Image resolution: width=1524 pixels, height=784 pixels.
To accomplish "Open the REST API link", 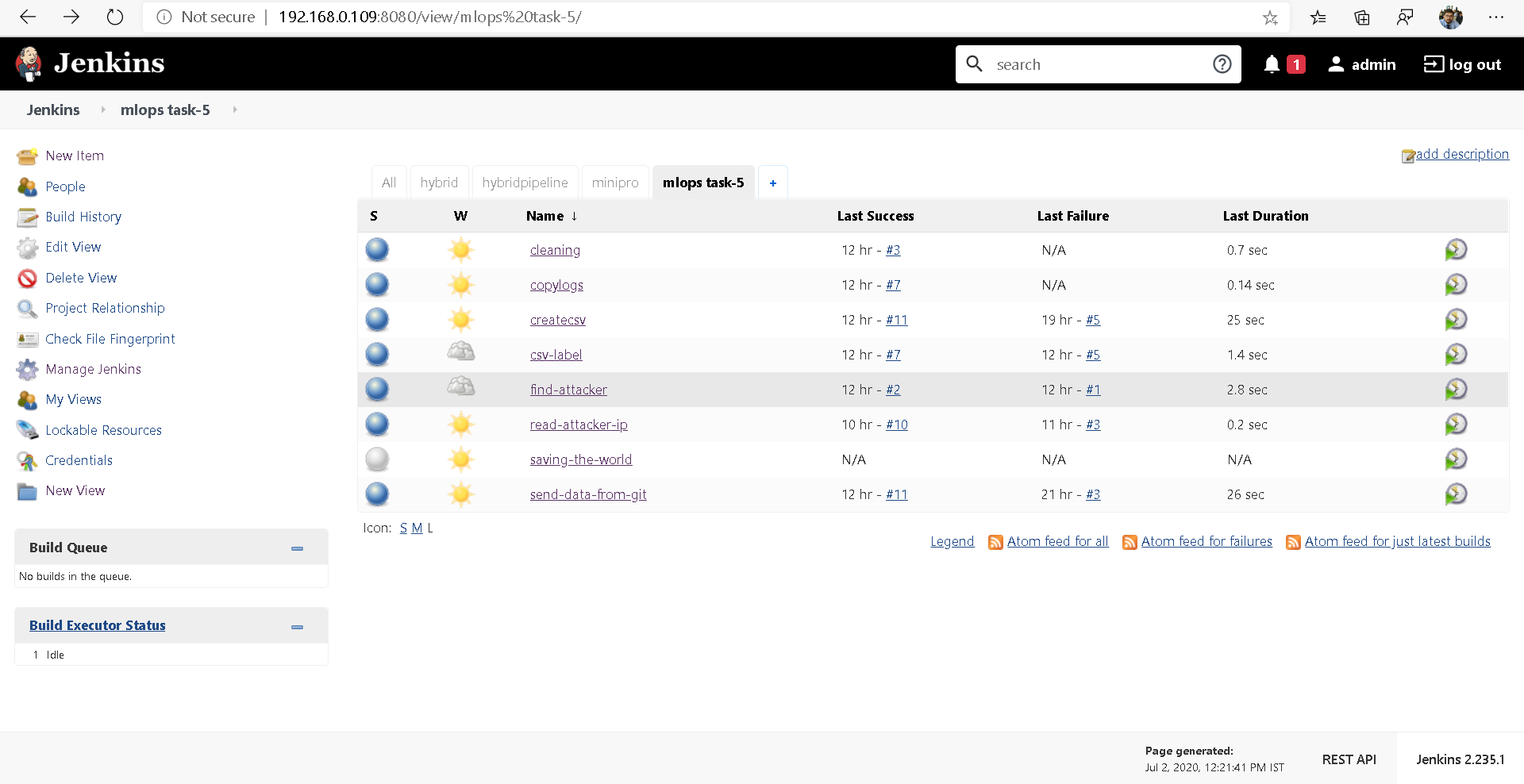I will (x=1349, y=759).
